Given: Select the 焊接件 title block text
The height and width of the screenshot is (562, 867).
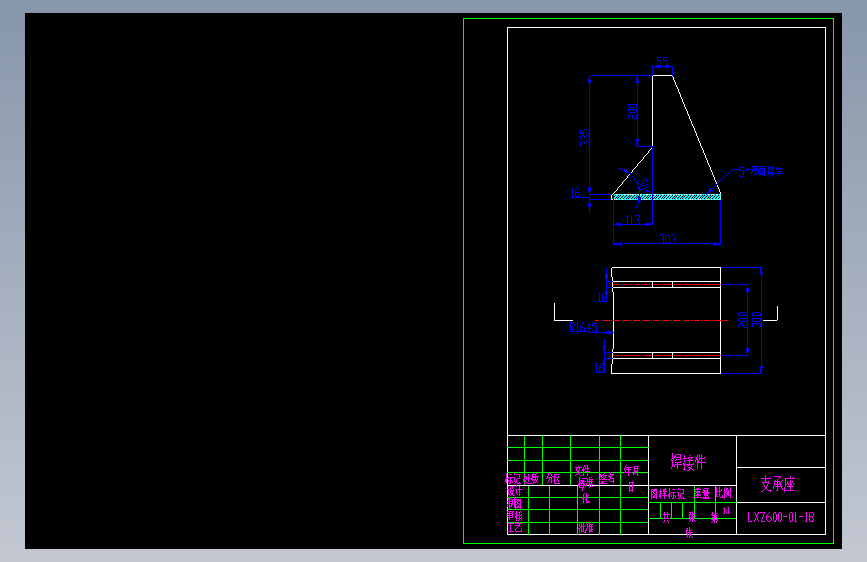Looking at the screenshot, I should [x=688, y=461].
